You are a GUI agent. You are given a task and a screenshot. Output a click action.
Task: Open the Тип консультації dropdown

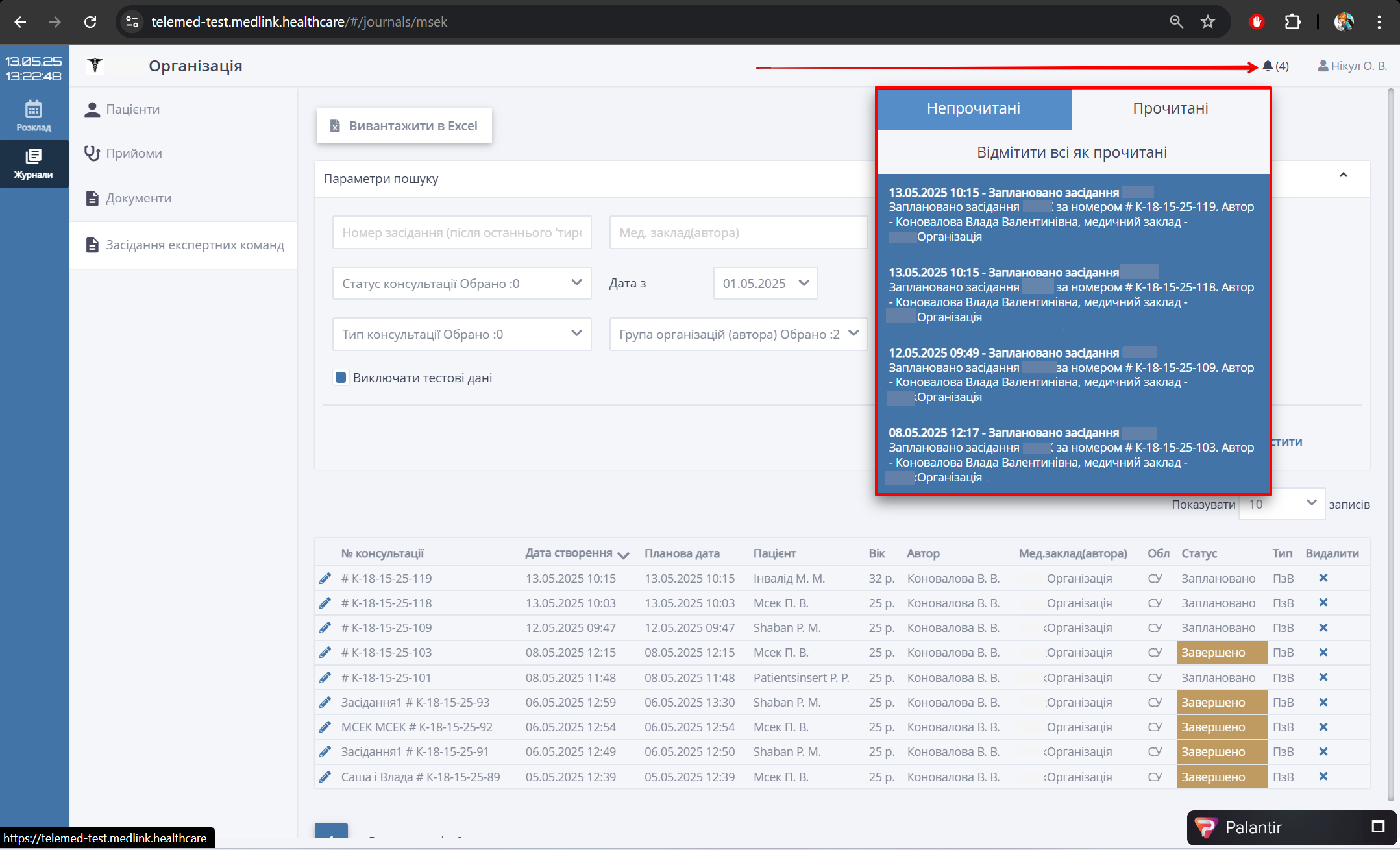[x=461, y=334]
